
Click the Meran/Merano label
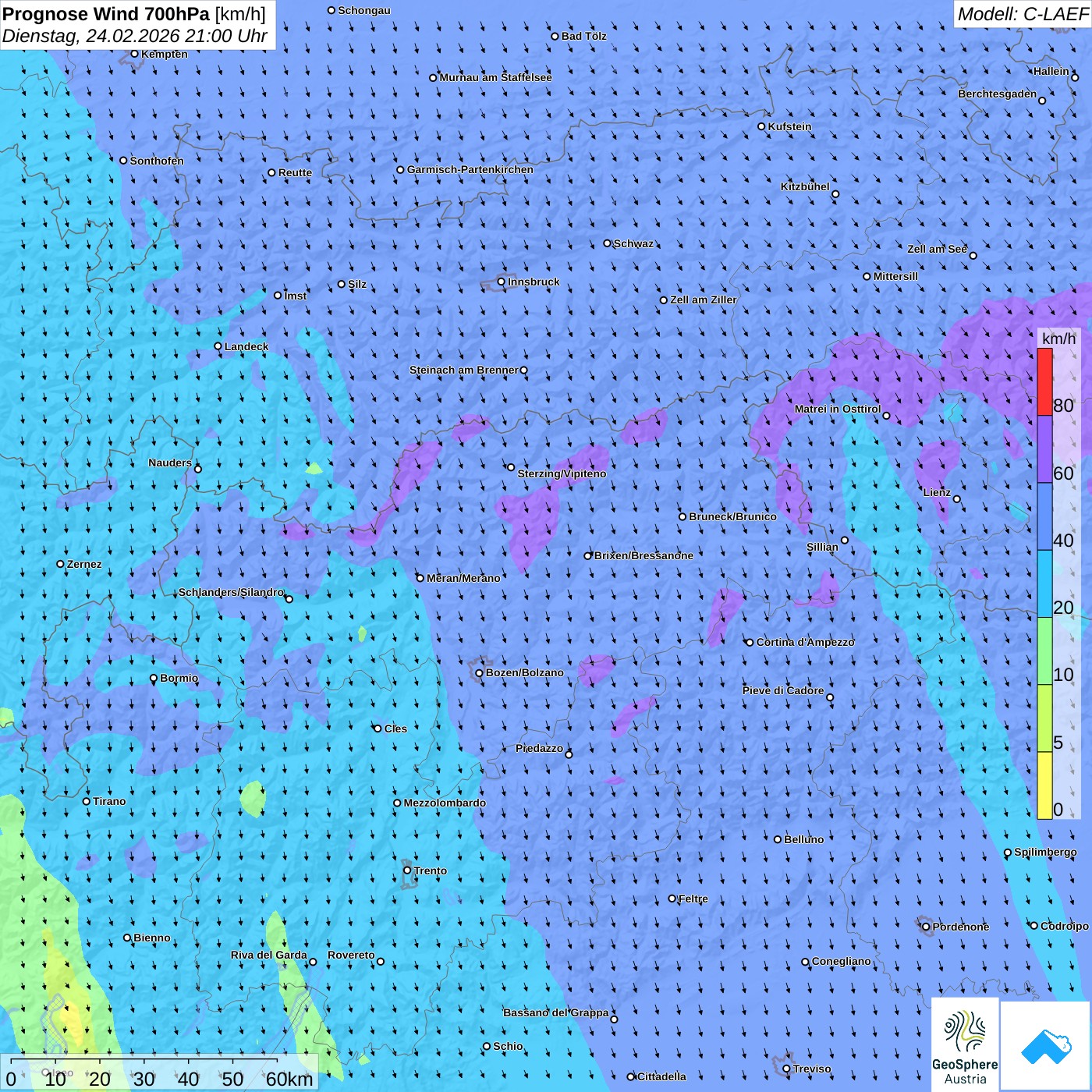pyautogui.click(x=463, y=578)
